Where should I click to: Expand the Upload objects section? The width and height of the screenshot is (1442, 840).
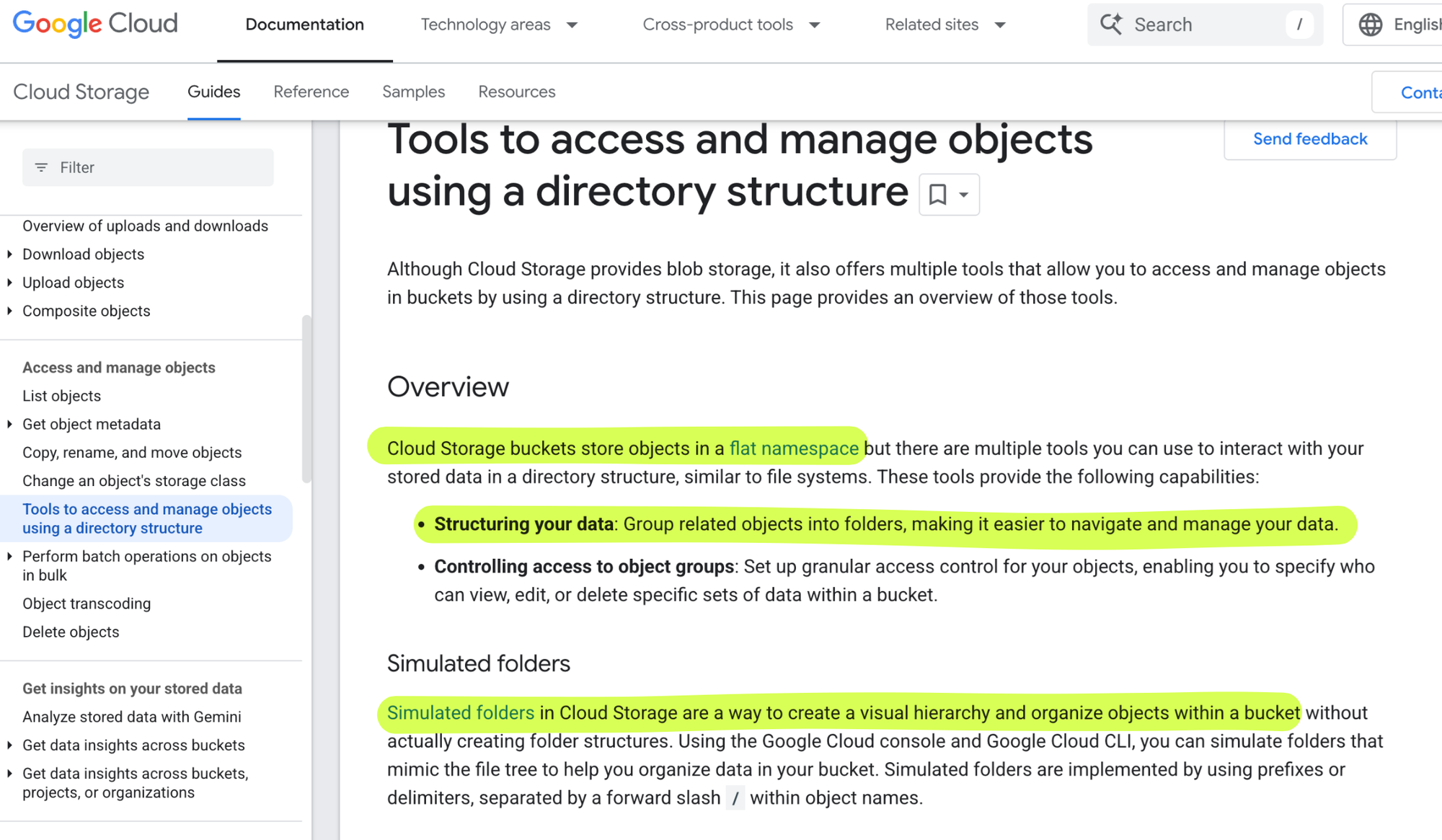click(x=9, y=283)
